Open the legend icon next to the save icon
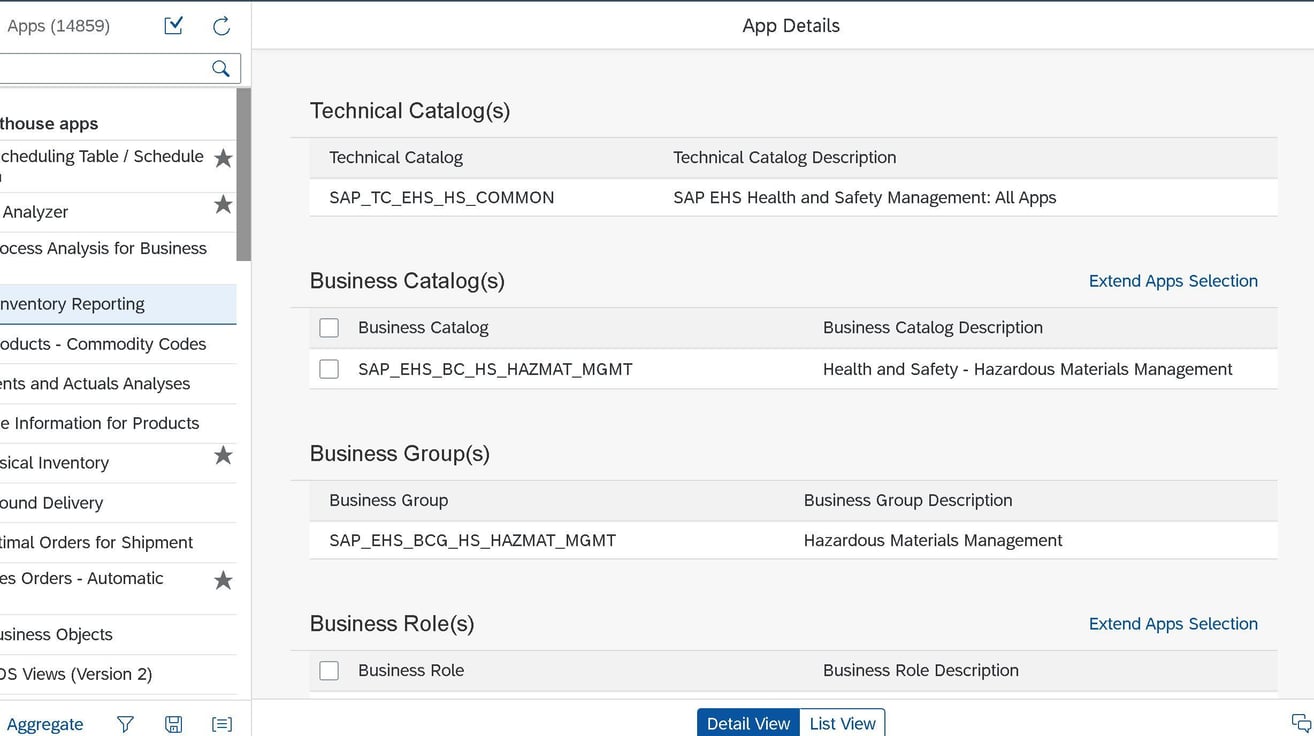 pyautogui.click(x=221, y=723)
